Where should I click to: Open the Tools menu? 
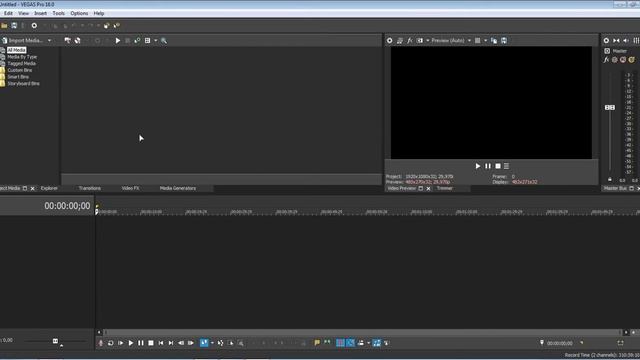(x=58, y=13)
